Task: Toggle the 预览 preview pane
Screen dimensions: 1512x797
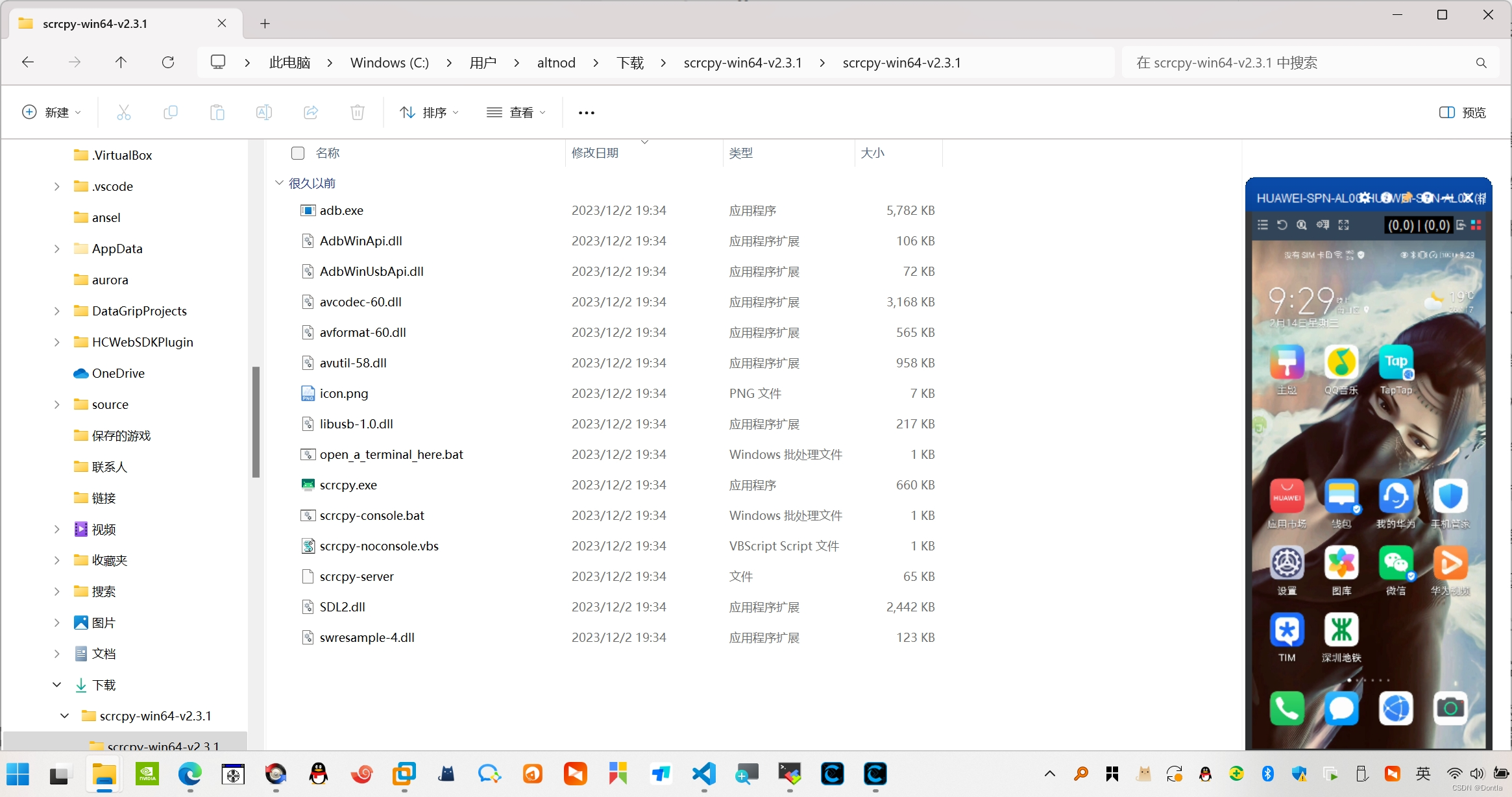Action: [1463, 112]
